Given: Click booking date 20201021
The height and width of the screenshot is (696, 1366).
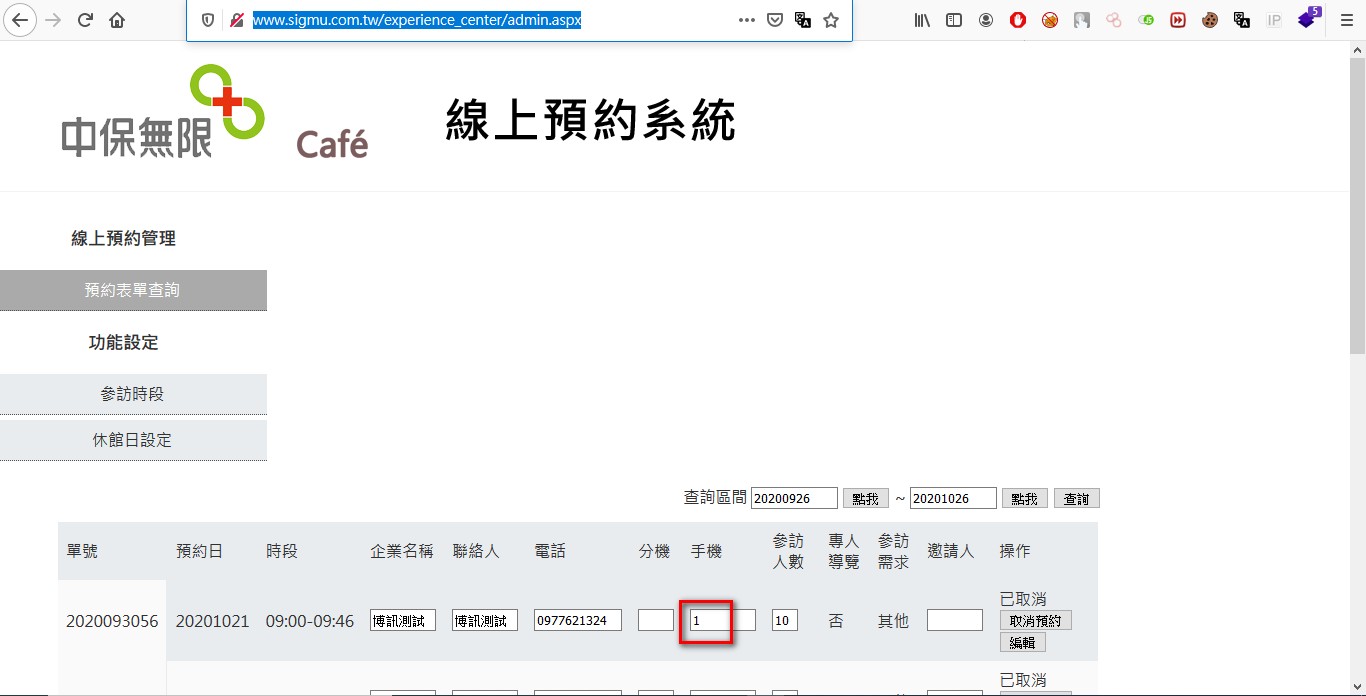Looking at the screenshot, I should point(212,621).
